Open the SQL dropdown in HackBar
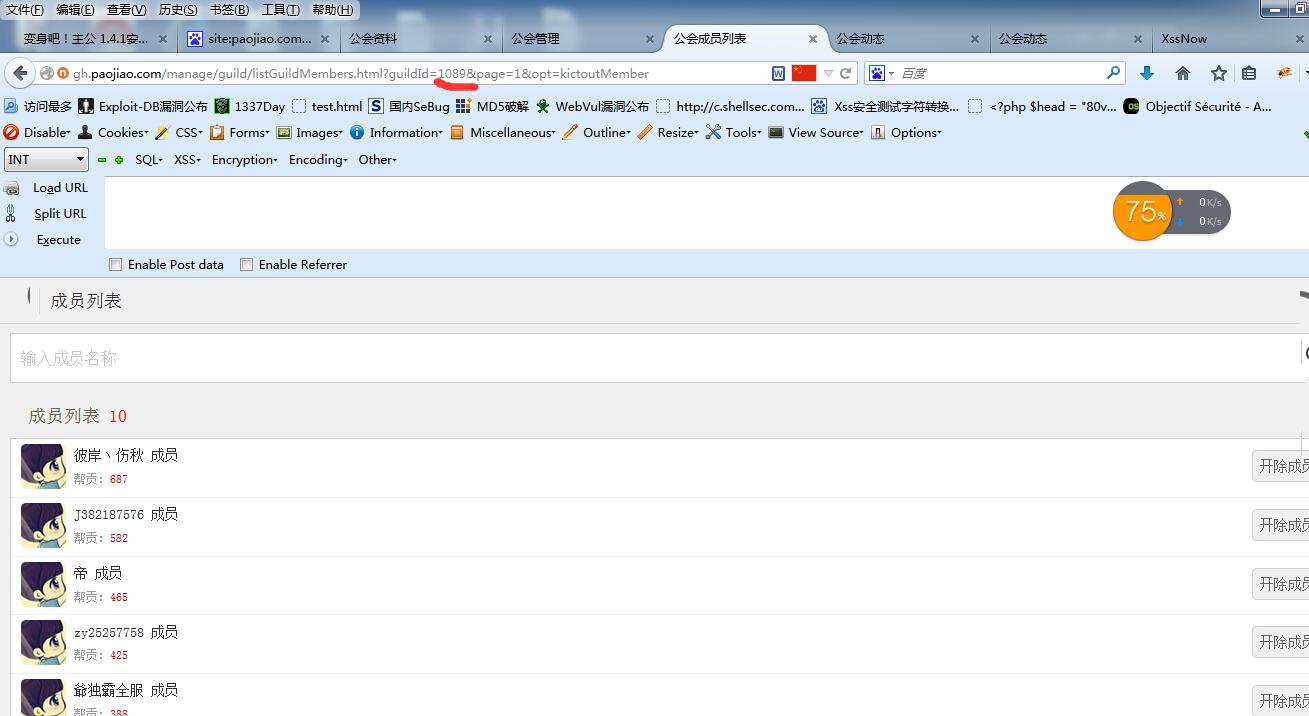Image resolution: width=1309 pixels, height=716 pixels. (x=149, y=160)
